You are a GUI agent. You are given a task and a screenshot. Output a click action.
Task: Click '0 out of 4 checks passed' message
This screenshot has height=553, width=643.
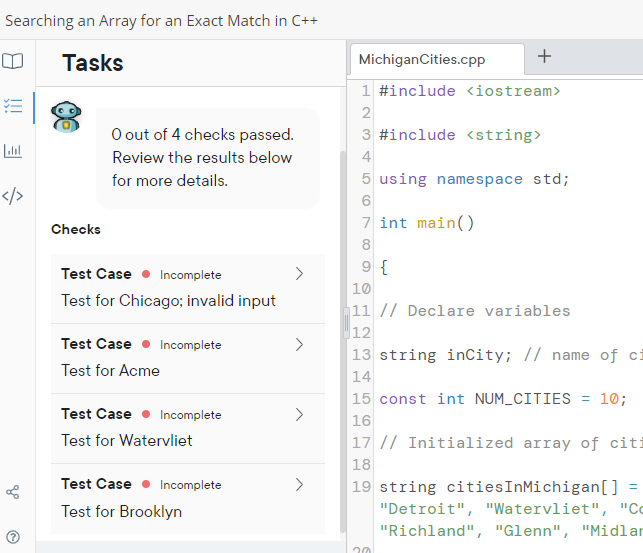(203, 135)
